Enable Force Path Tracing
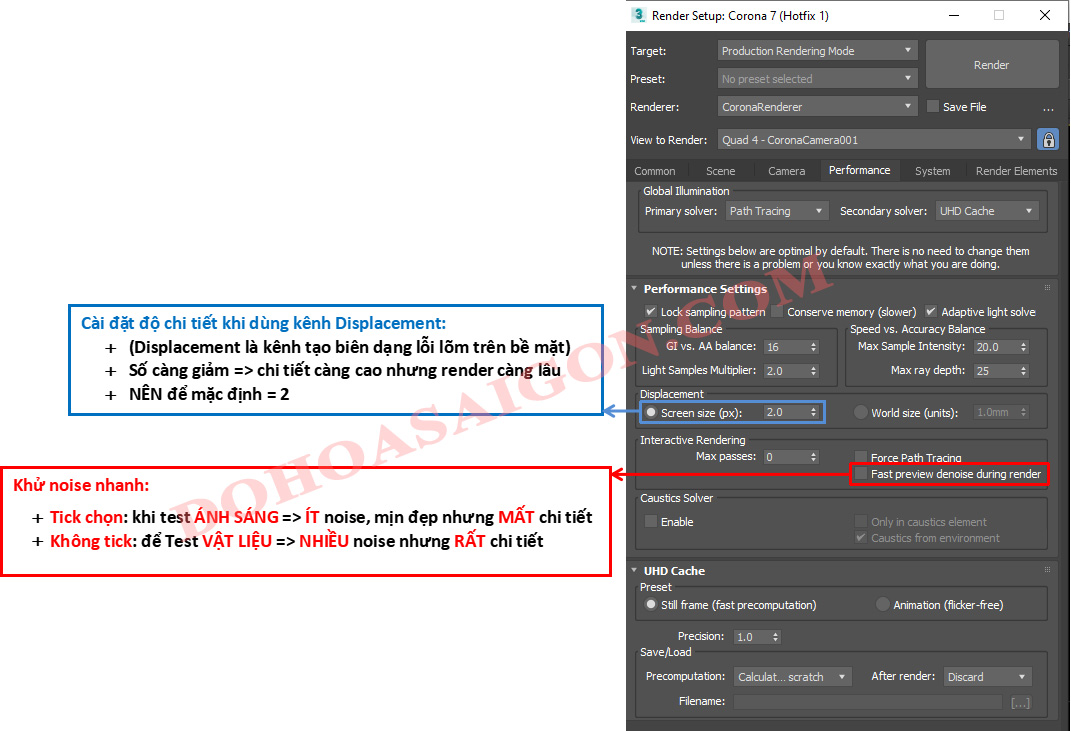The height and width of the screenshot is (731, 1071). coord(860,457)
